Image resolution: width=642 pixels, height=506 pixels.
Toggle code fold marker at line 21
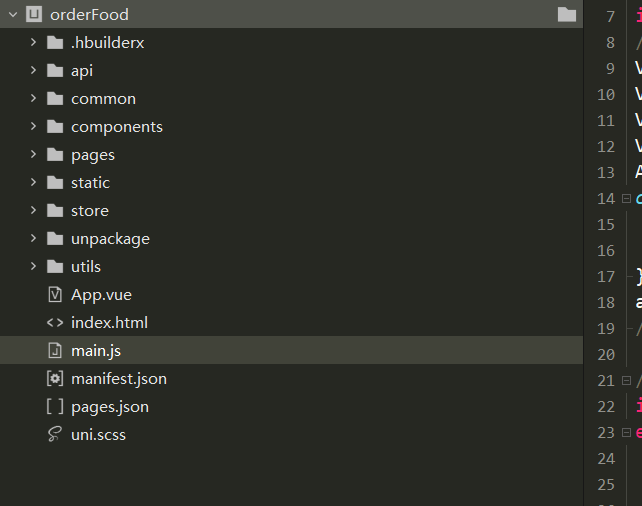click(626, 381)
